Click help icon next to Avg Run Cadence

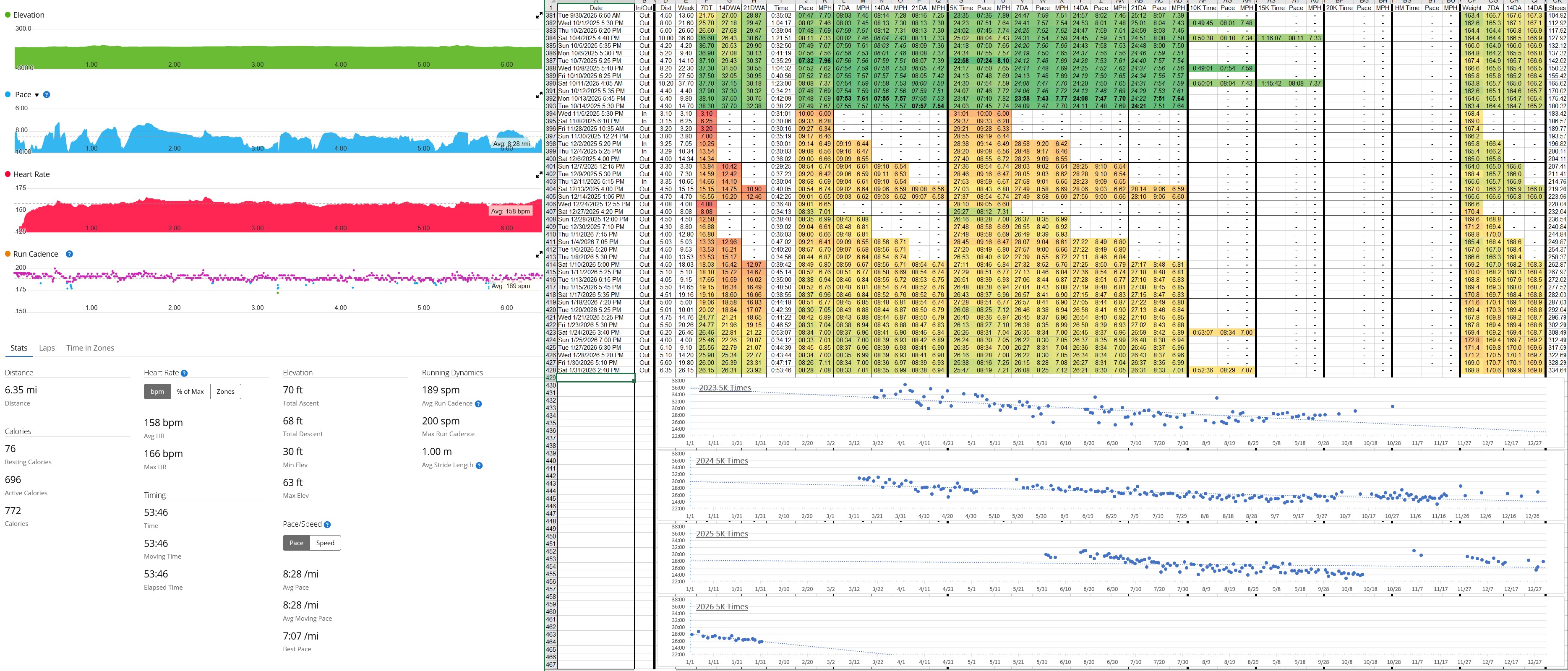pos(478,404)
